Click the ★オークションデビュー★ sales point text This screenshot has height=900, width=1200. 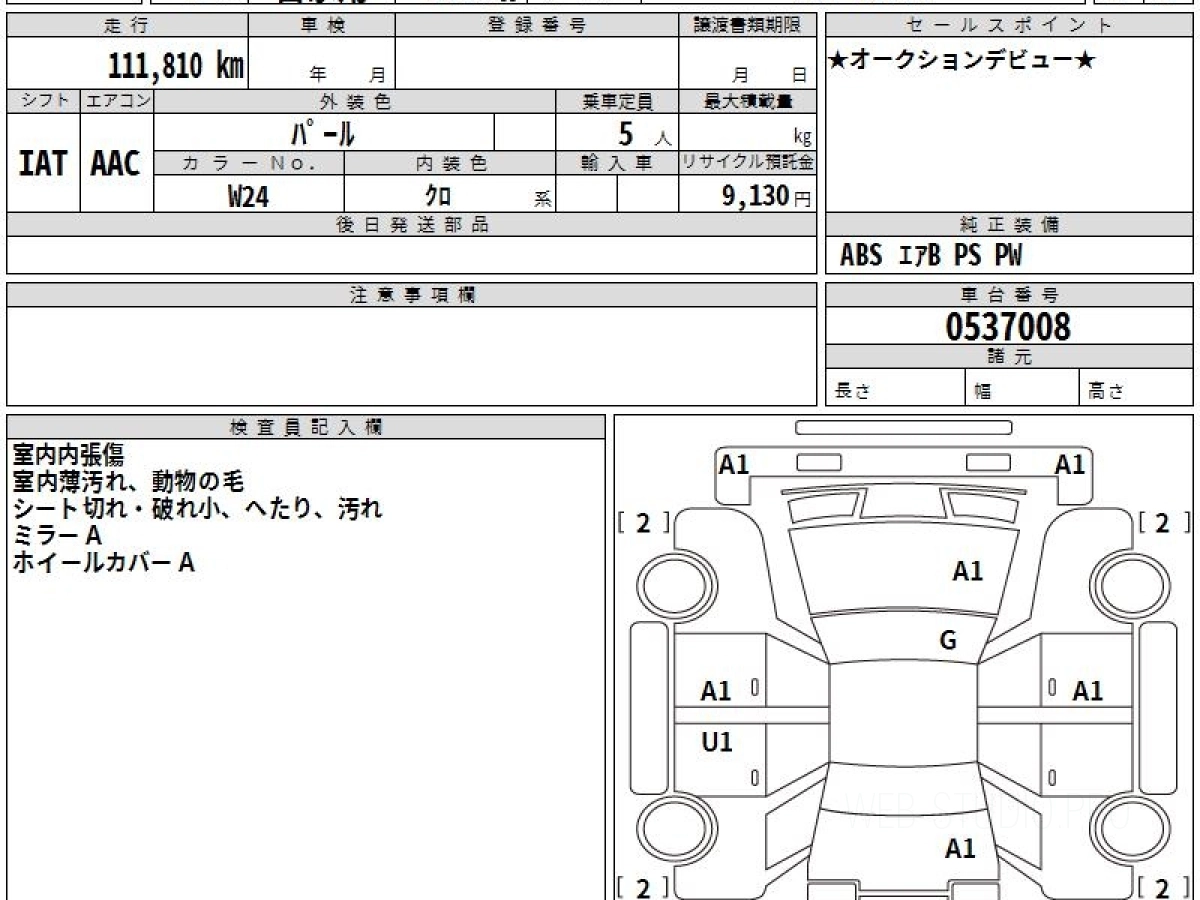(962, 61)
